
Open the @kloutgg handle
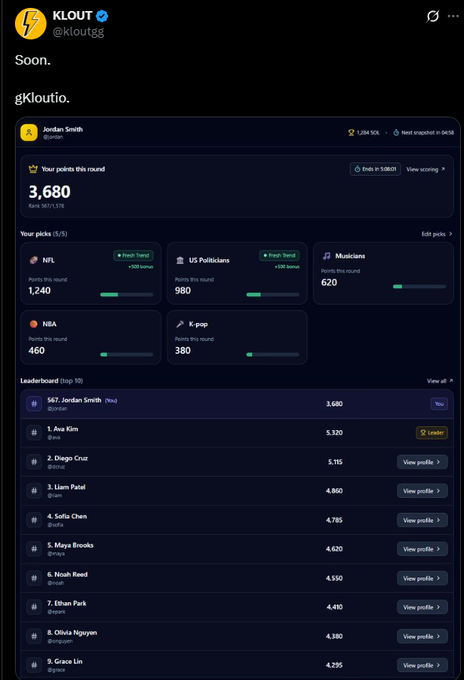click(78, 32)
